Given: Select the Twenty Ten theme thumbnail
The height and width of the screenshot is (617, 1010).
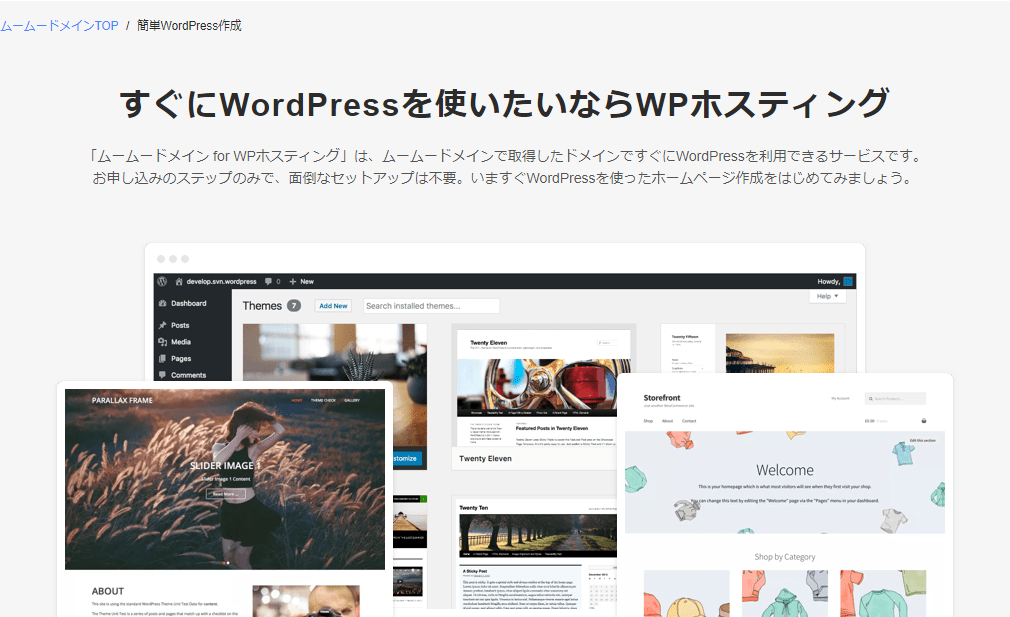Looking at the screenshot, I should point(536,554).
